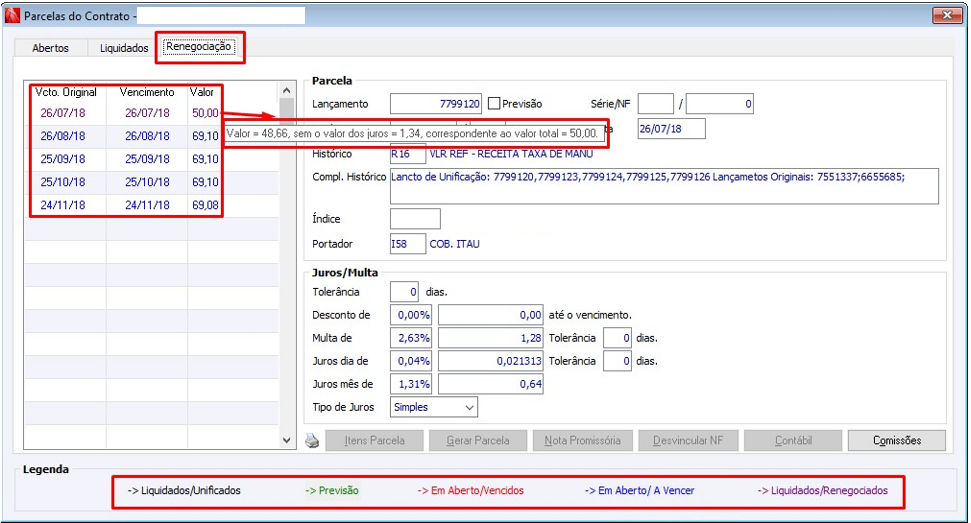This screenshot has height=523, width=971.
Task: Click the Em Aberto/Vencidos legend entry
Action: click(471, 490)
